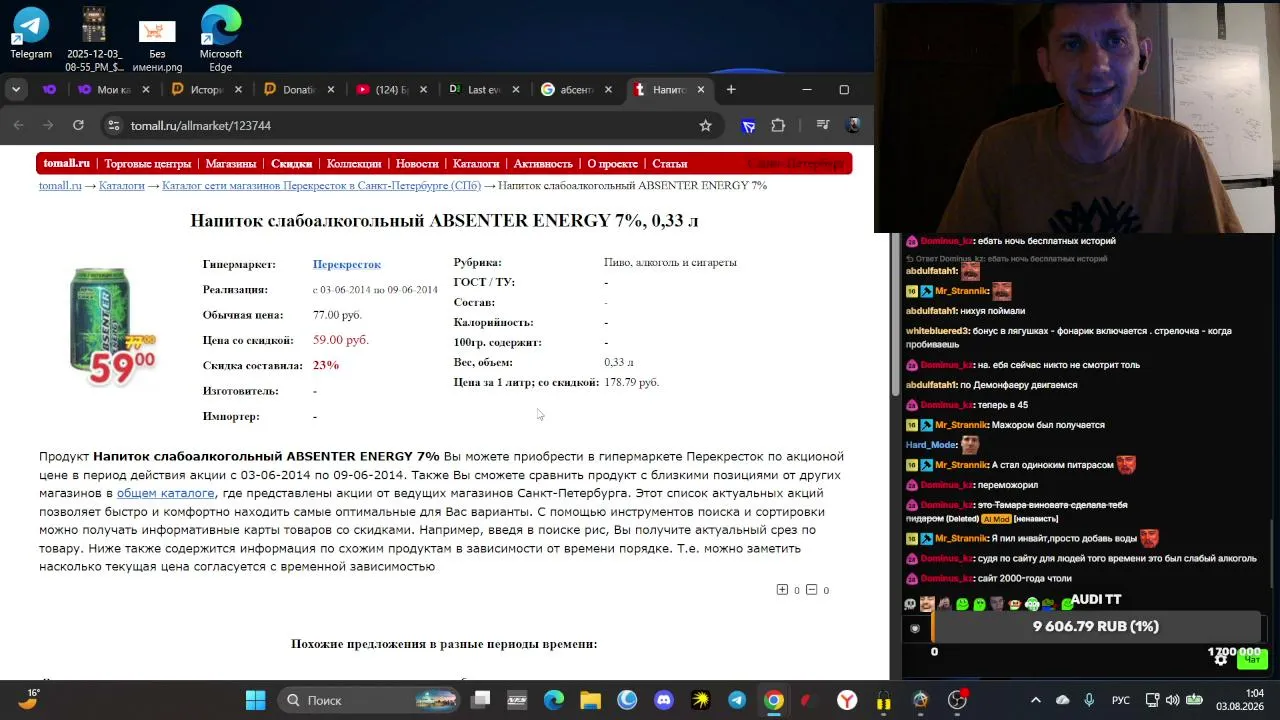
Task: Close the Google "абсенте" tab
Action: pos(608,89)
